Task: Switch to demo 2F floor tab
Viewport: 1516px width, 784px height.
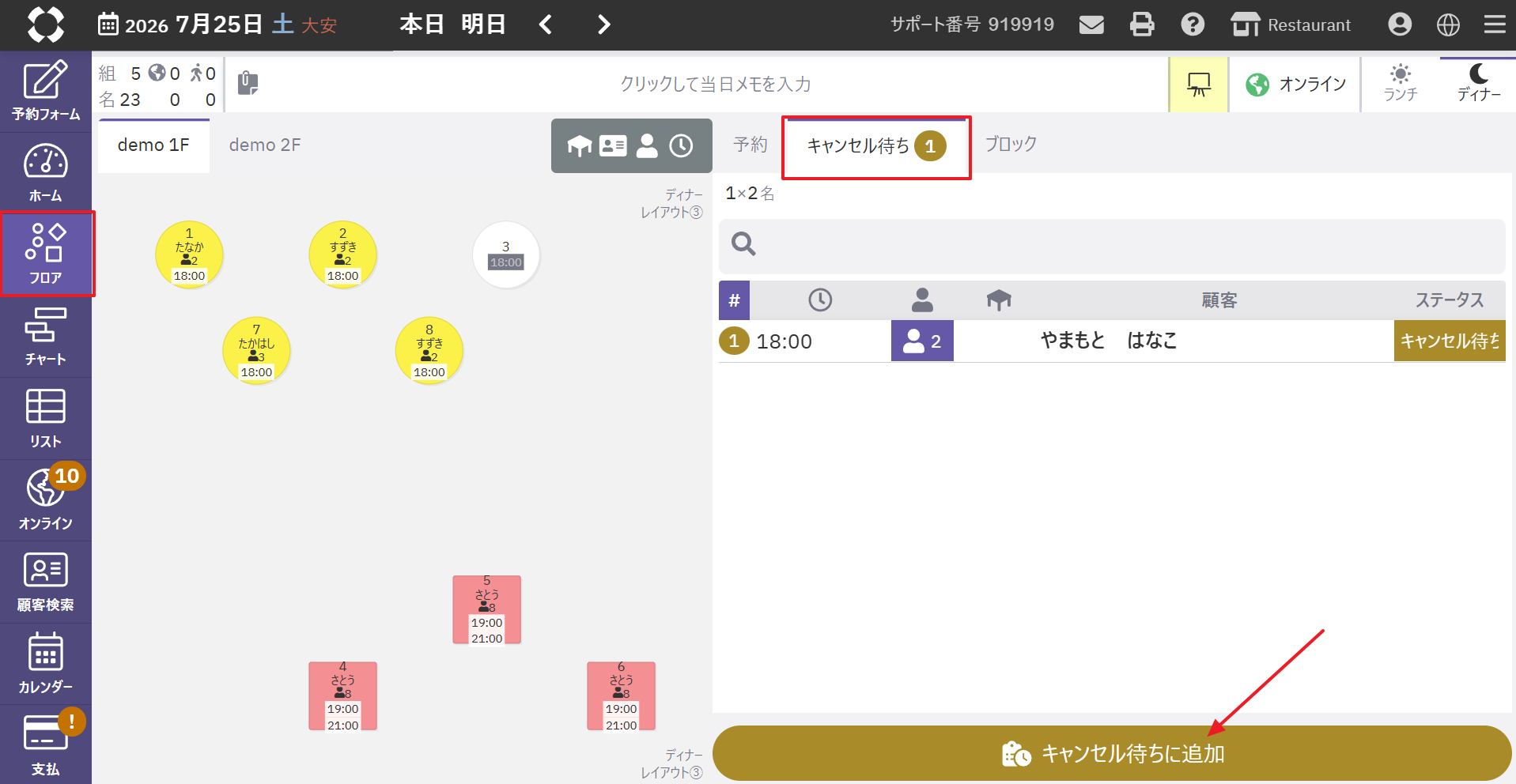Action: tap(265, 145)
